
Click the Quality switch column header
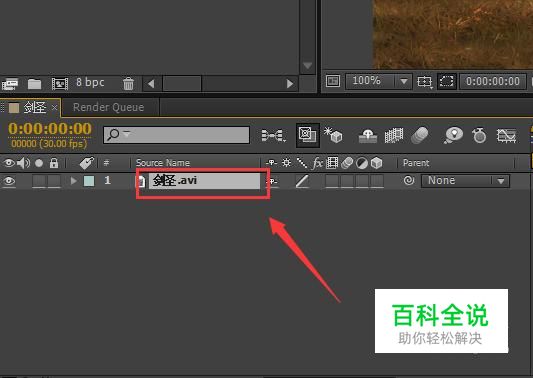coord(302,163)
